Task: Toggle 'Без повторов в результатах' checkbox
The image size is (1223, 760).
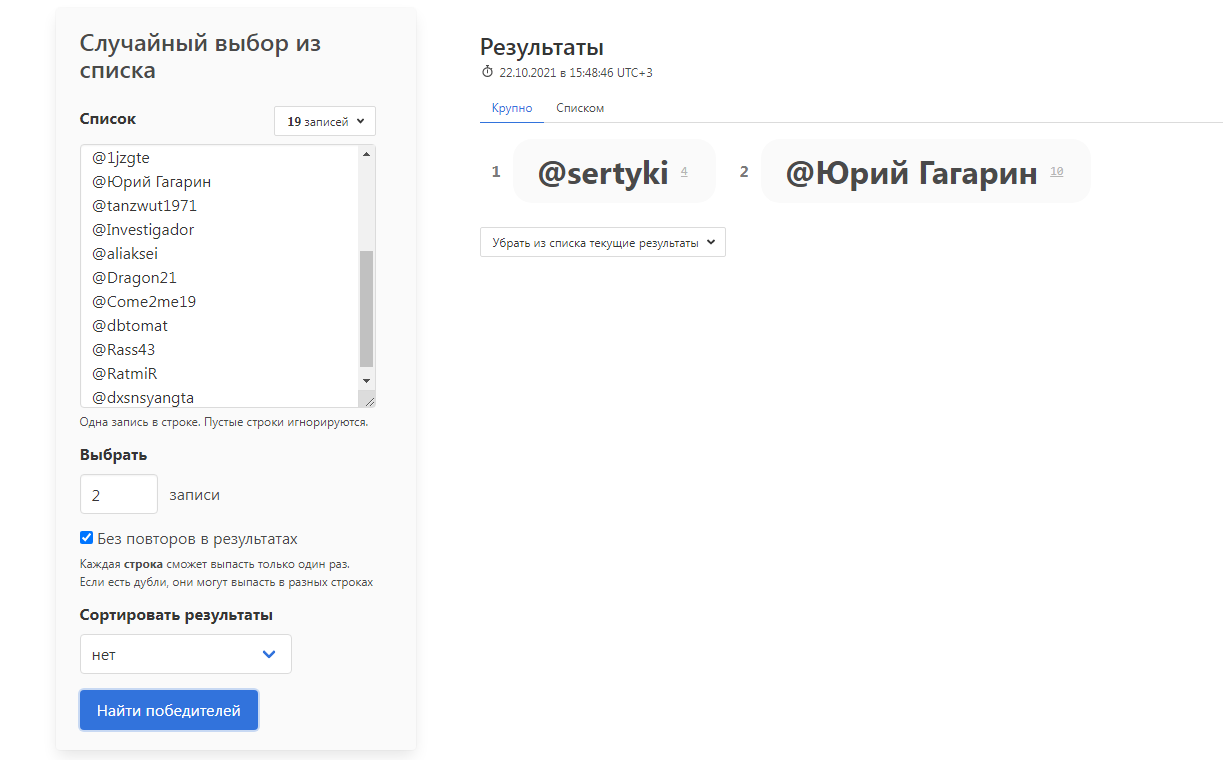Action: pyautogui.click(x=87, y=537)
